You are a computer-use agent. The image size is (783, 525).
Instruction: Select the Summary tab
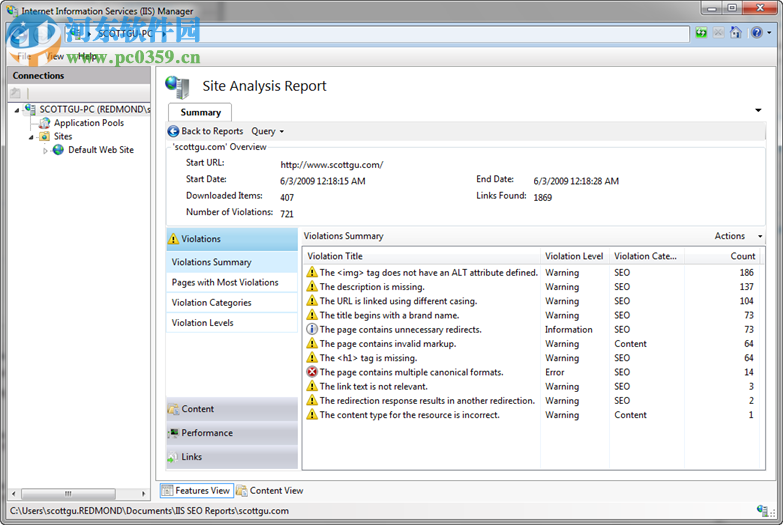click(x=200, y=112)
